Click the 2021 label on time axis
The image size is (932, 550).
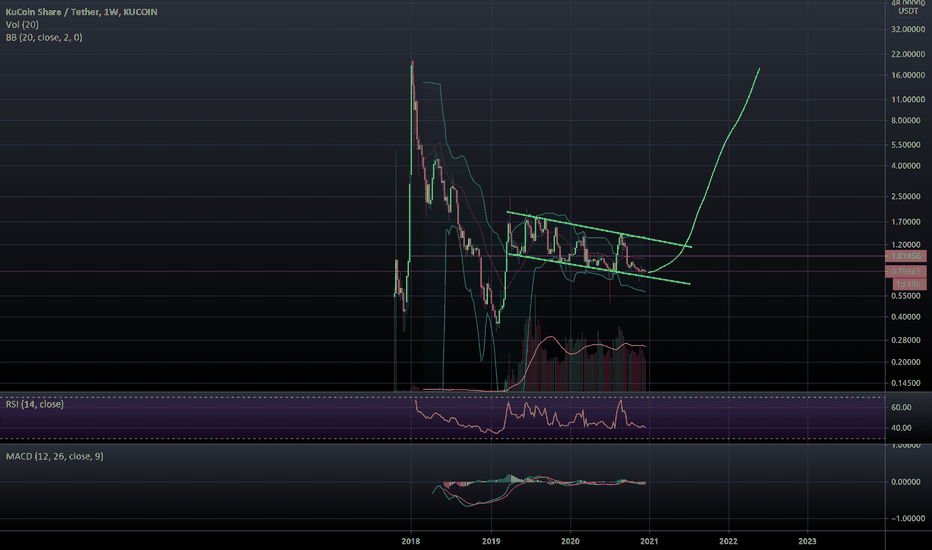point(649,541)
